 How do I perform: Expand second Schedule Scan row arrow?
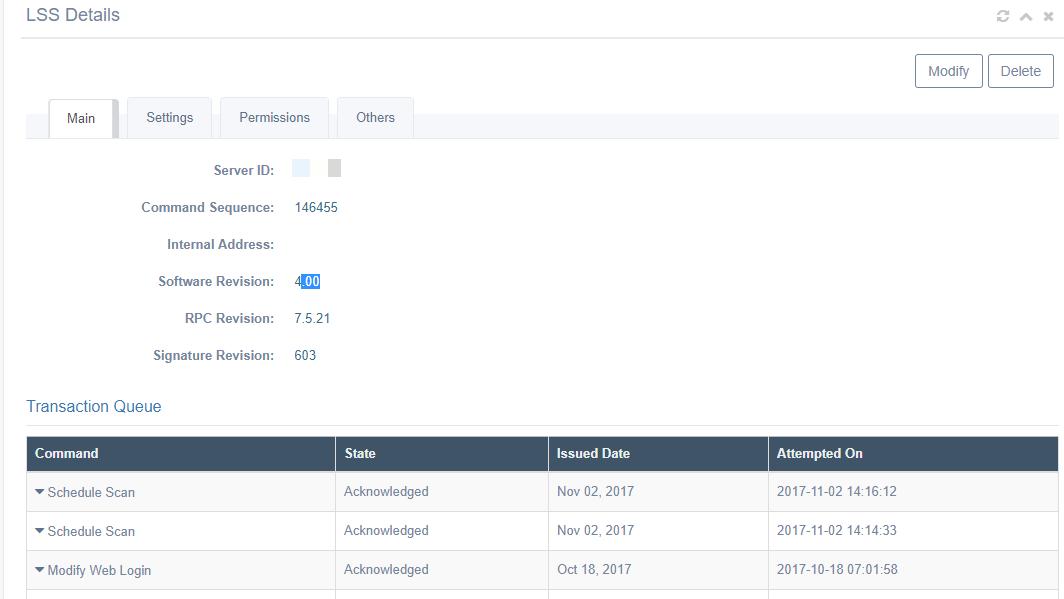39,530
